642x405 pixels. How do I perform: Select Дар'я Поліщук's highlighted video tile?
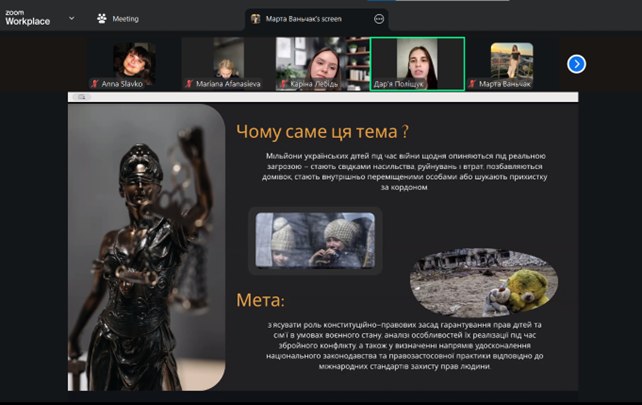(417, 60)
